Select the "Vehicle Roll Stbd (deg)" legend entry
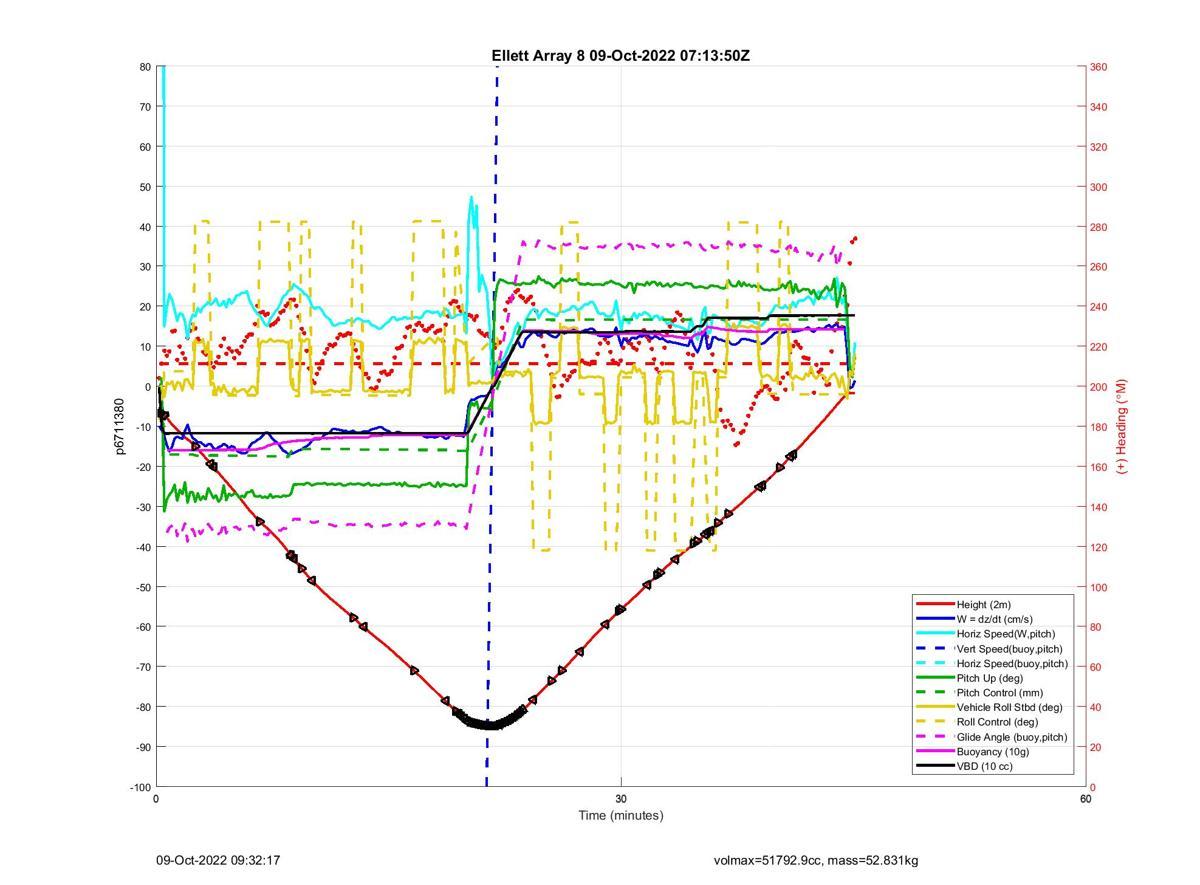The width and height of the screenshot is (1200, 885). pos(1010,707)
